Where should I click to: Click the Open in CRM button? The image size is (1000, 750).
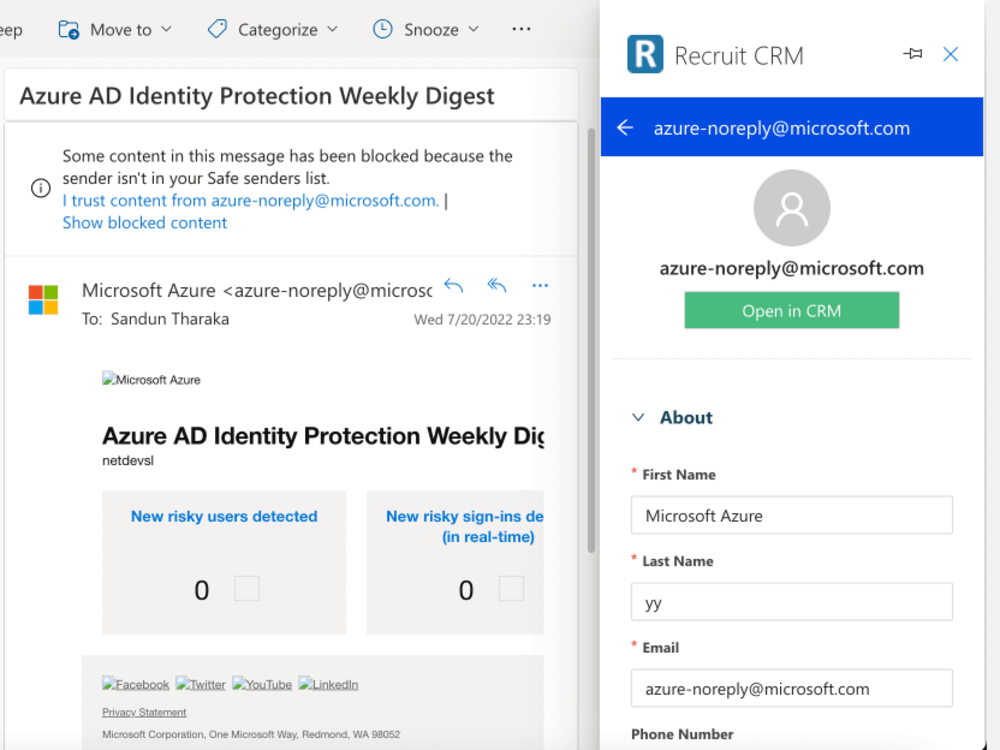(791, 311)
